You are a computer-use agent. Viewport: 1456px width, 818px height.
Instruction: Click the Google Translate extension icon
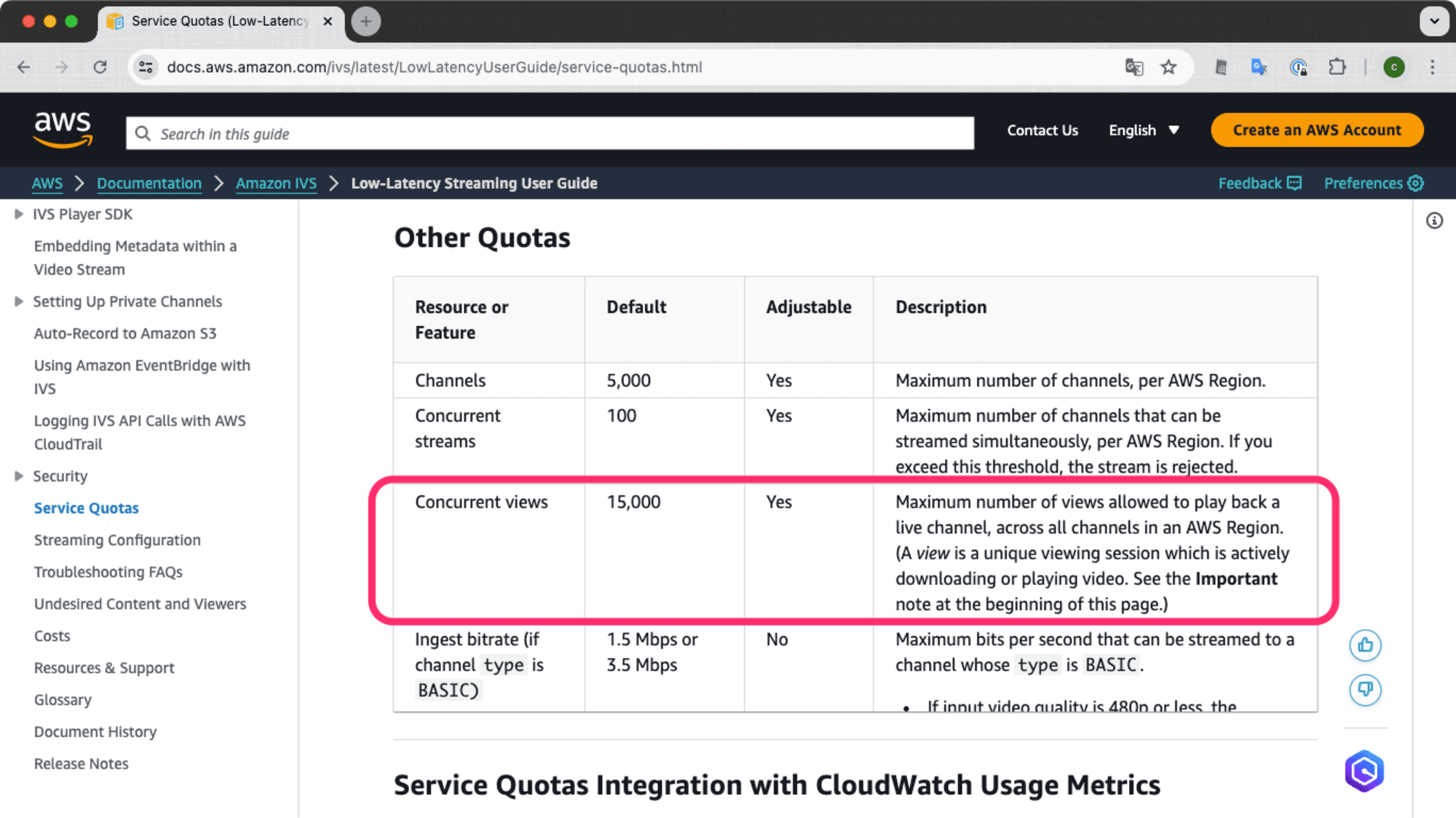1259,67
